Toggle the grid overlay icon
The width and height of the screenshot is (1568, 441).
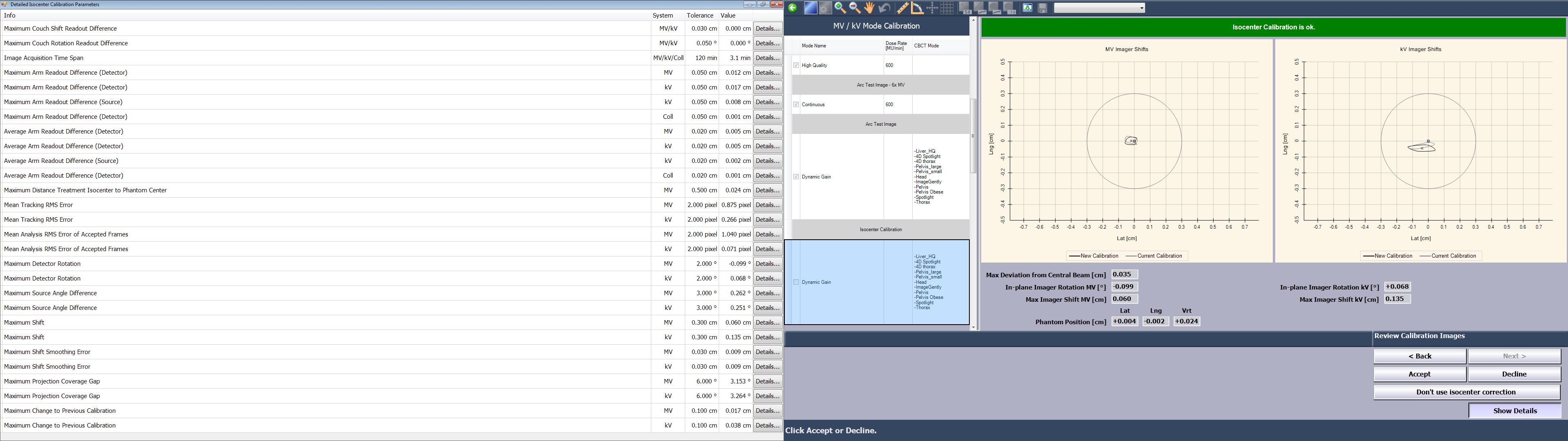pyautogui.click(x=947, y=8)
